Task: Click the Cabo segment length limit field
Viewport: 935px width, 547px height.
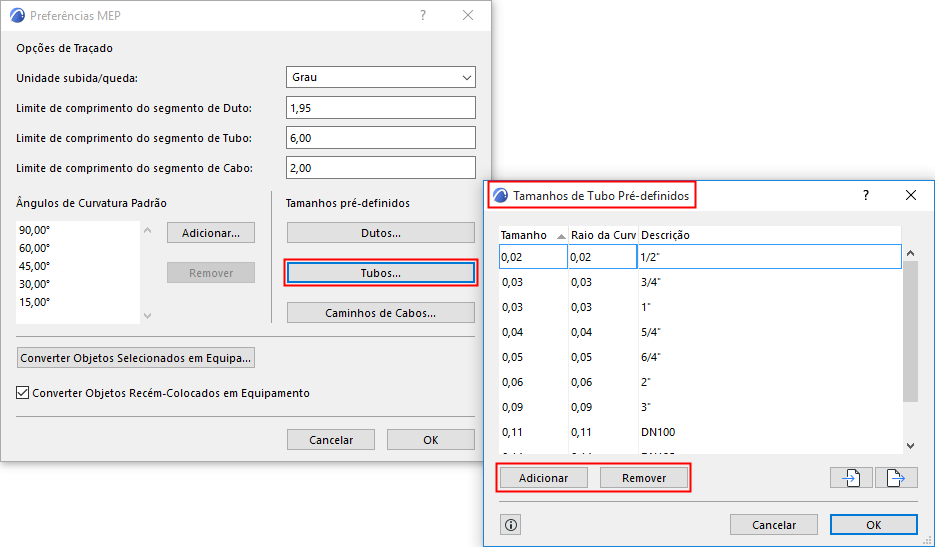Action: point(380,168)
